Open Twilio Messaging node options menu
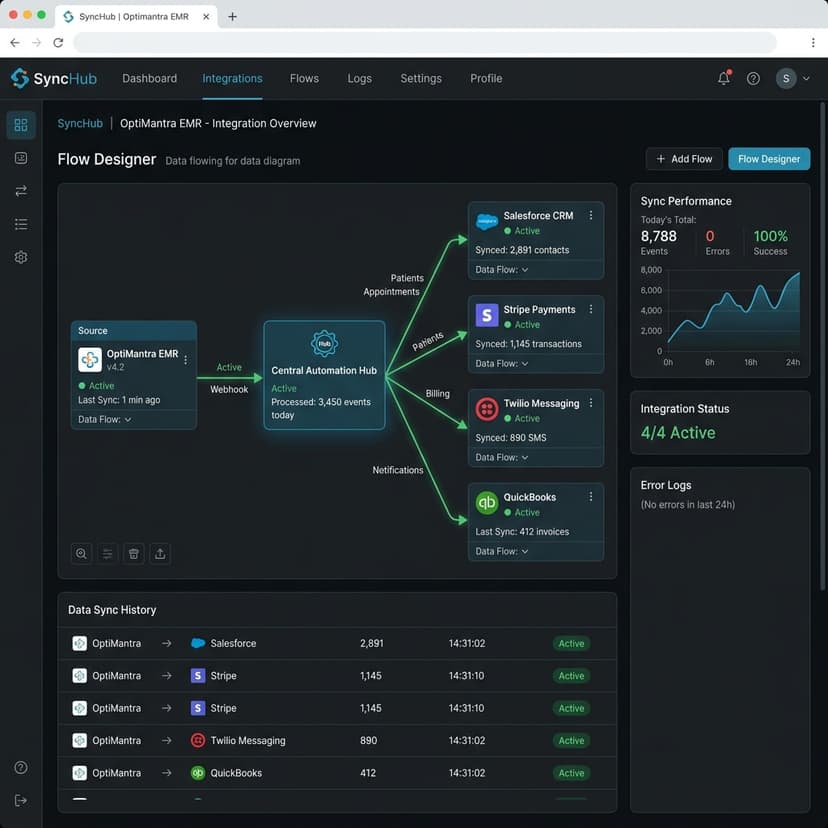828x828 pixels. [590, 403]
